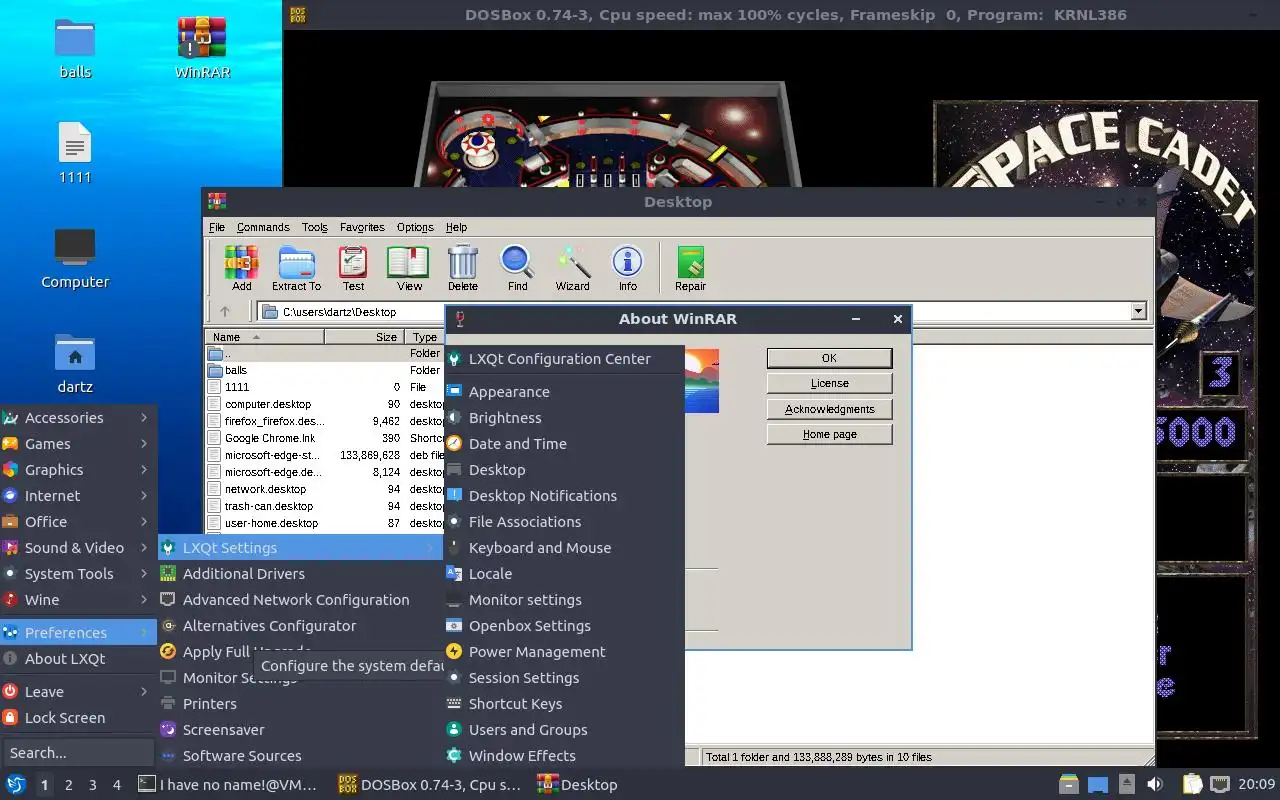Select microsoft-edge-st... row in file list
Screen dimensions: 1280x800
(x=324, y=455)
